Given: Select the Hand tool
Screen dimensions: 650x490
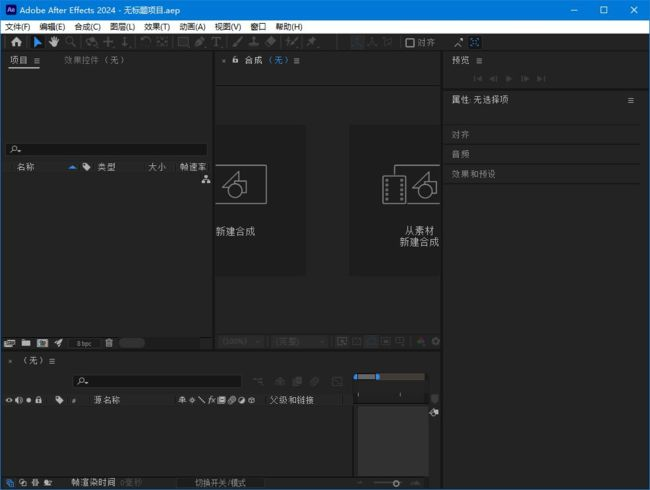Looking at the screenshot, I should (x=54, y=42).
